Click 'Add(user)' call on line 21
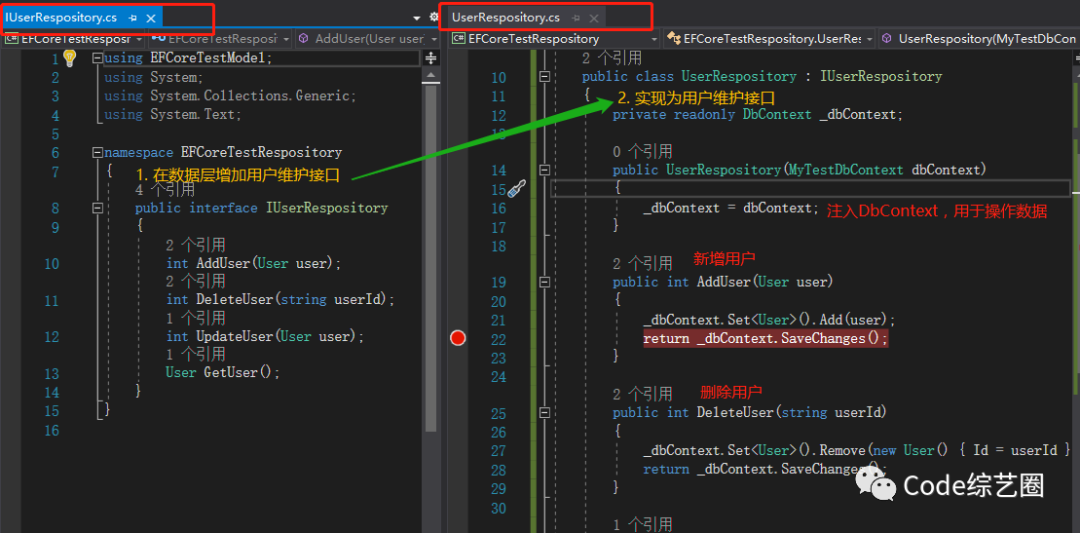Image resolution: width=1080 pixels, height=533 pixels. 853,320
